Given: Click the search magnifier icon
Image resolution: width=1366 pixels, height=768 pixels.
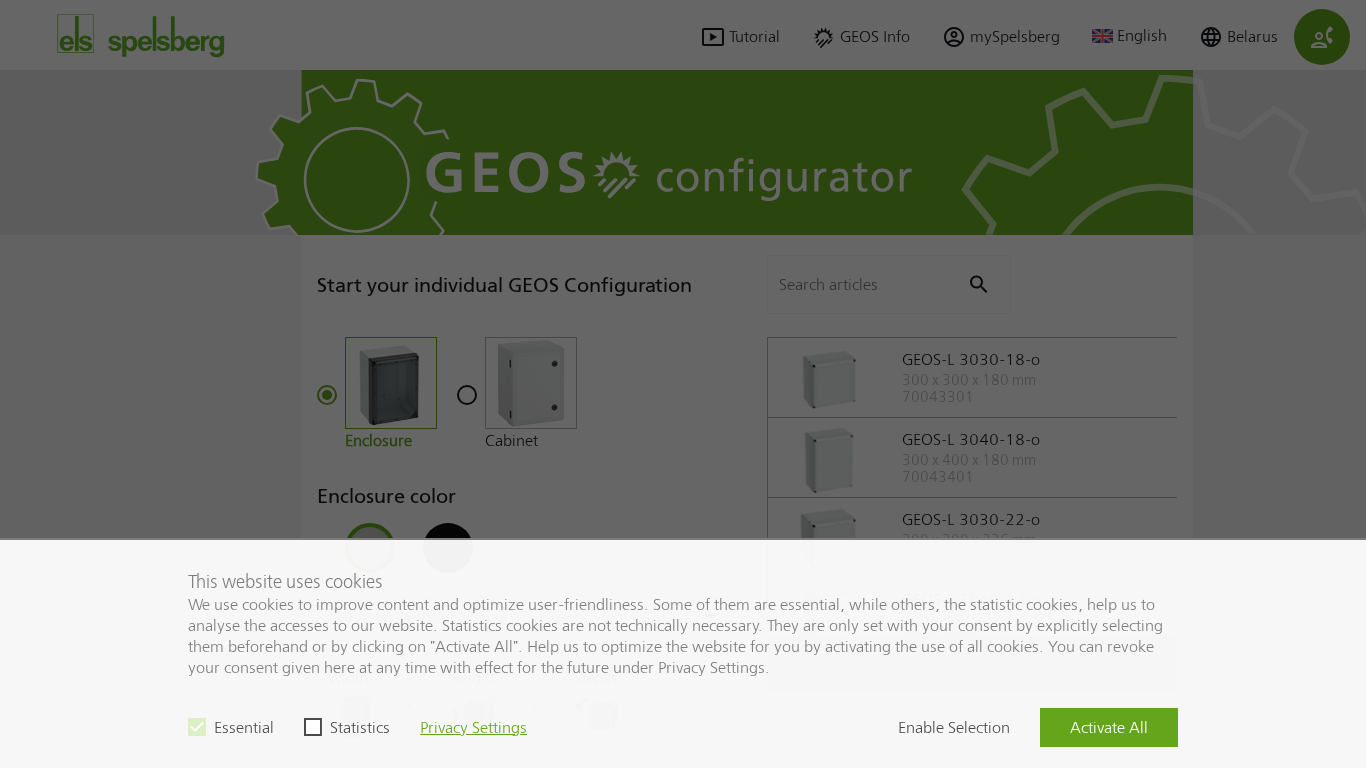Looking at the screenshot, I should (978, 285).
